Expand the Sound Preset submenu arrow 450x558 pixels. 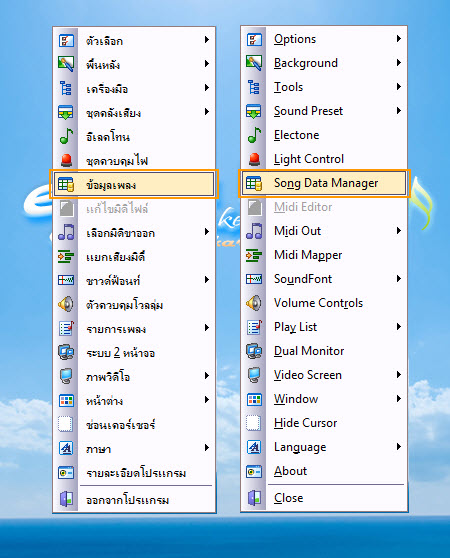399,111
